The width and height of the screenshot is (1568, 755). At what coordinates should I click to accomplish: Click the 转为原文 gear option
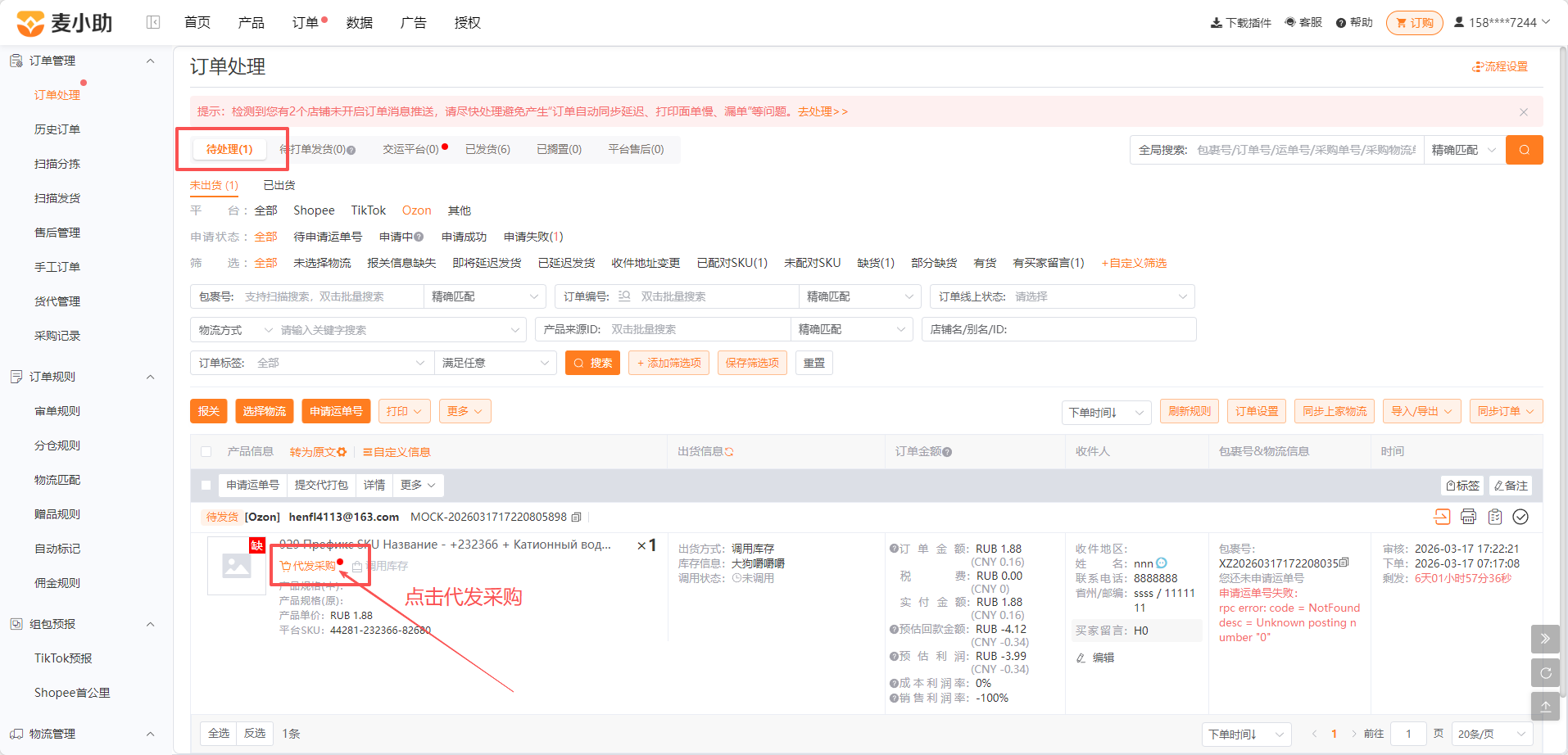pyautogui.click(x=318, y=452)
